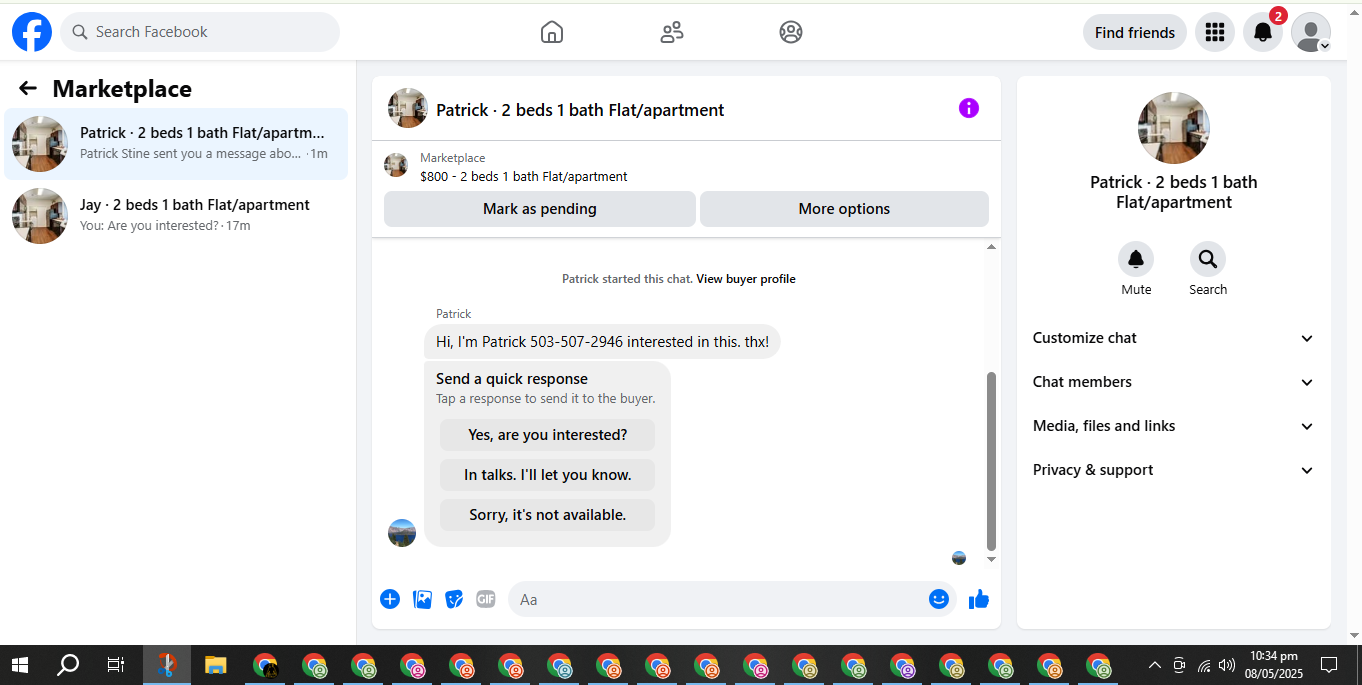Click the listing thumbnail beside Marketplace label
This screenshot has height=685, width=1362.
tap(396, 165)
